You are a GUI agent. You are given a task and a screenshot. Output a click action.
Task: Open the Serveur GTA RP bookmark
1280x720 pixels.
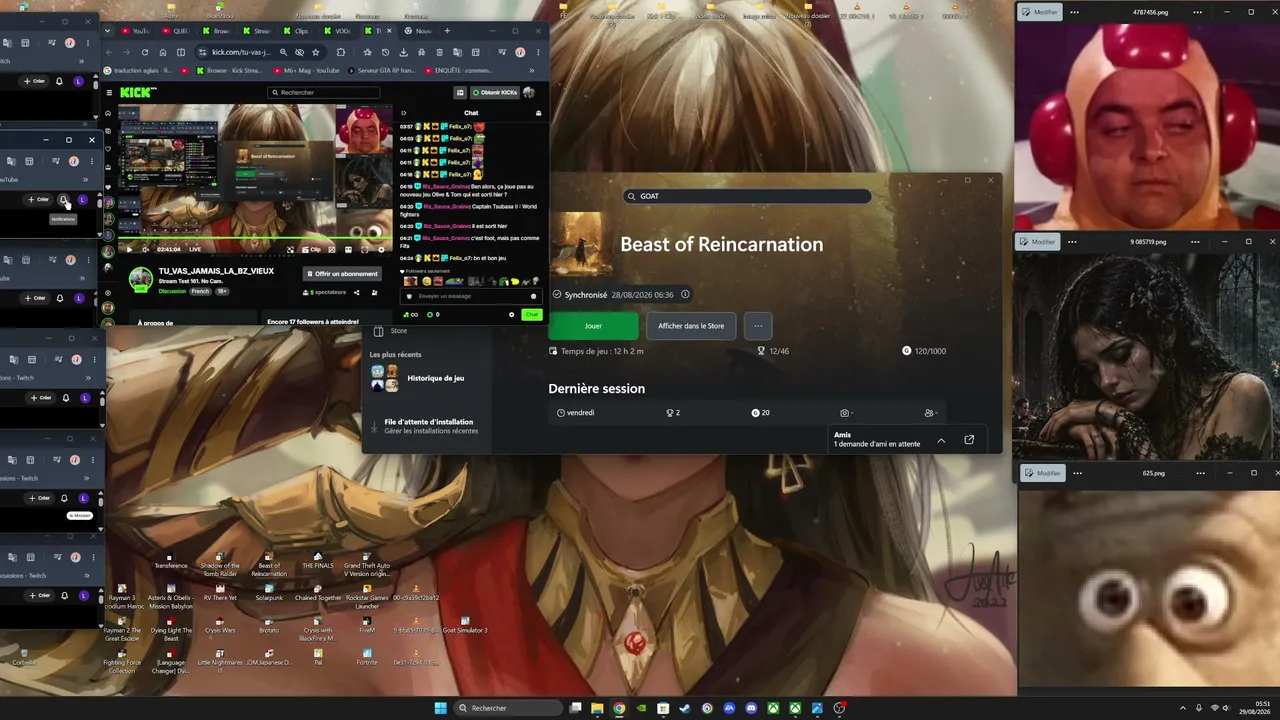coord(381,71)
